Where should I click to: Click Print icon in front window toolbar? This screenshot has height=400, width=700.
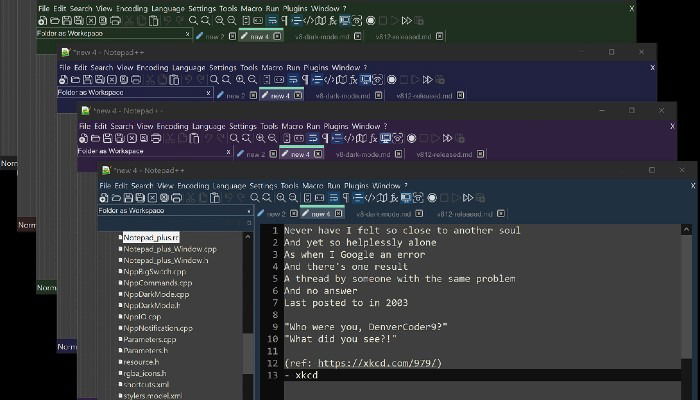pyautogui.click(x=176, y=198)
